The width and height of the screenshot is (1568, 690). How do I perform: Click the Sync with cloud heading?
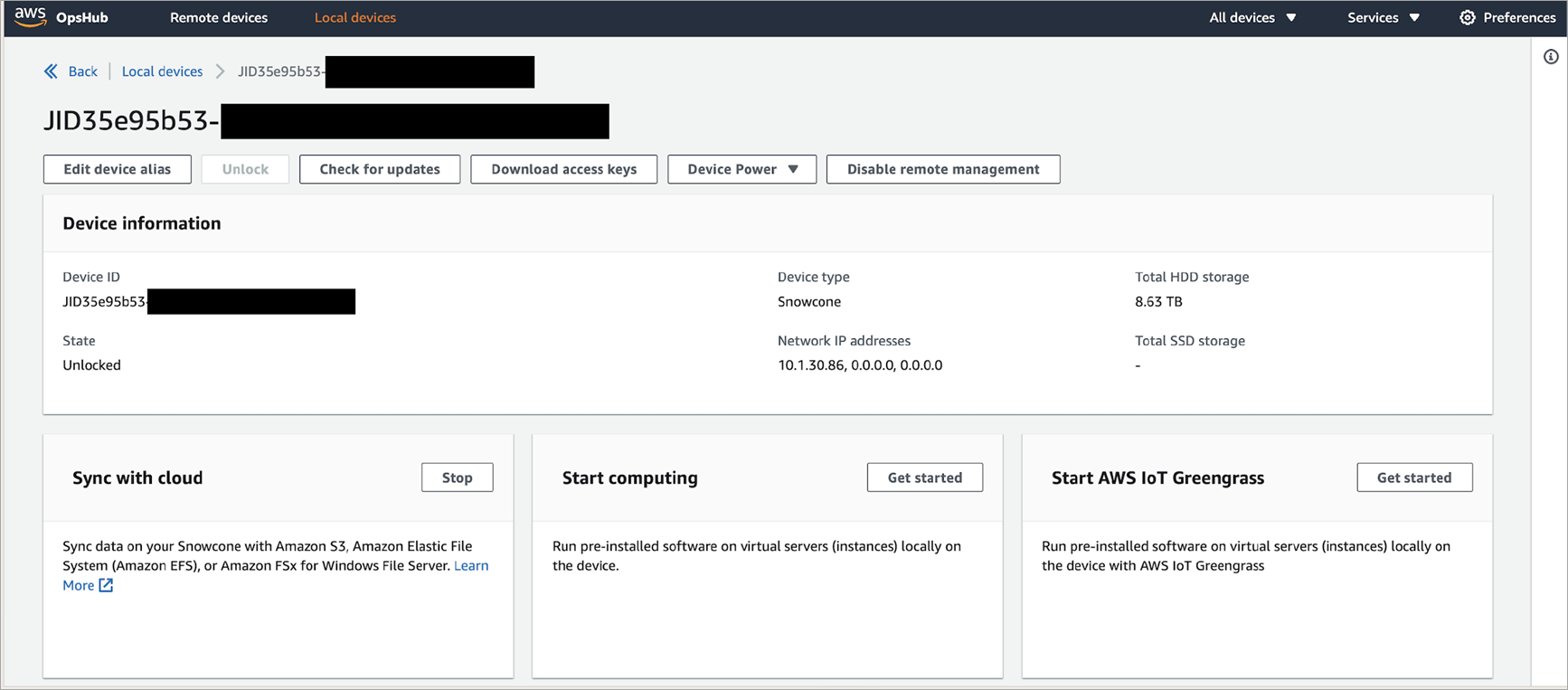[x=137, y=477]
